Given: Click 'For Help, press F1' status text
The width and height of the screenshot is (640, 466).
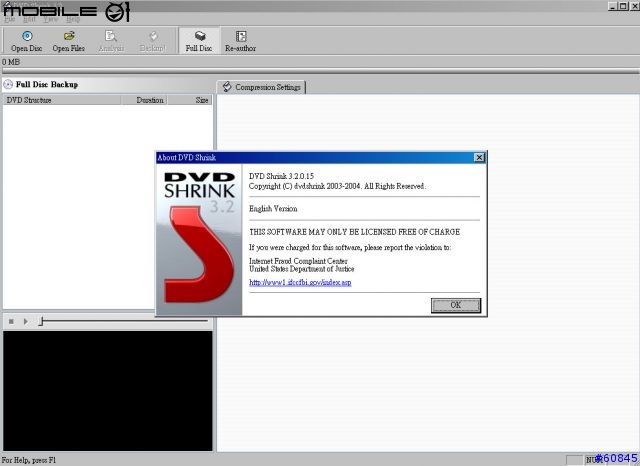Looking at the screenshot, I should 29,460.
